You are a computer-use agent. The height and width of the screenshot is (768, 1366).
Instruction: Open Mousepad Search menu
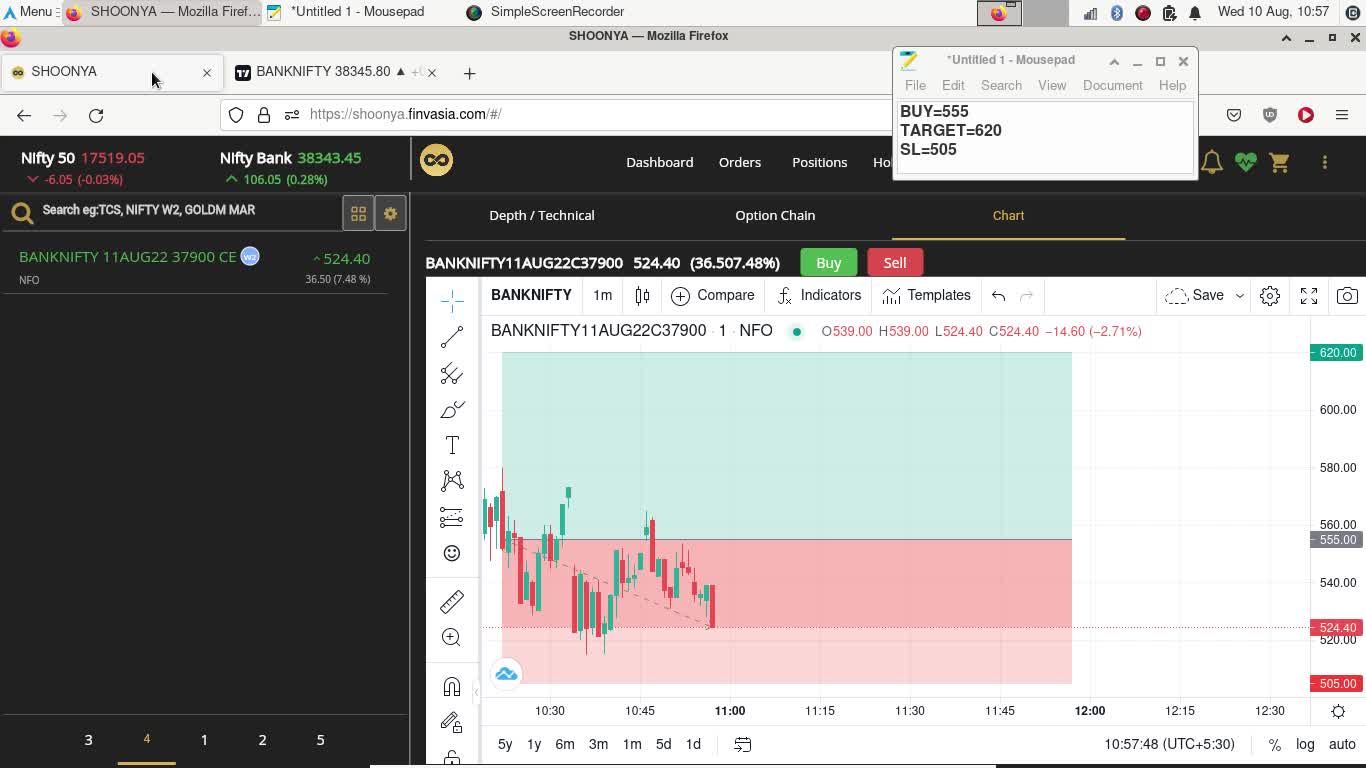1001,85
